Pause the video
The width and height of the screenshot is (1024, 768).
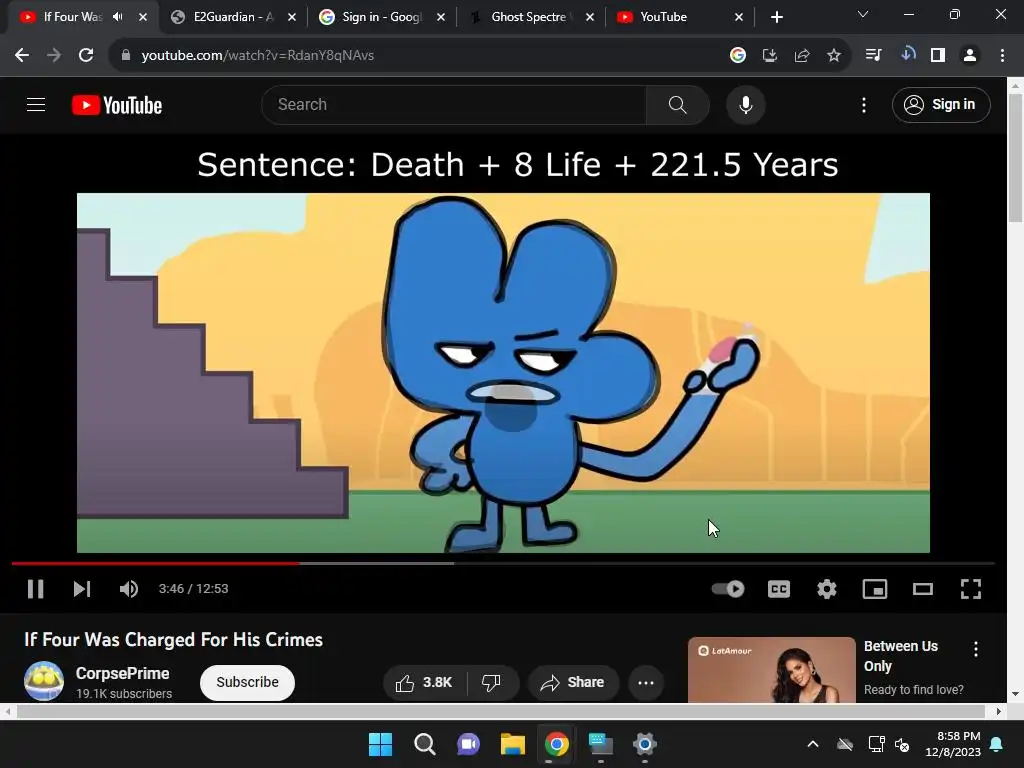(35, 589)
